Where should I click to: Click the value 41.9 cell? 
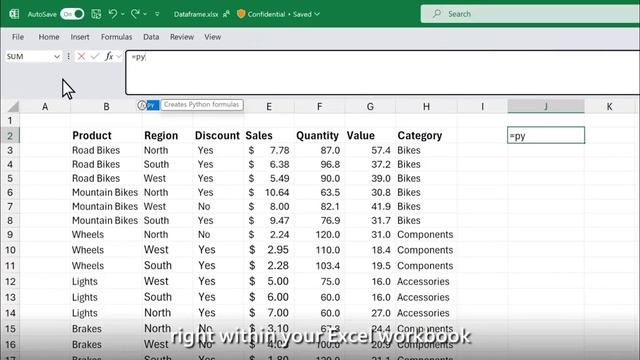pos(370,207)
